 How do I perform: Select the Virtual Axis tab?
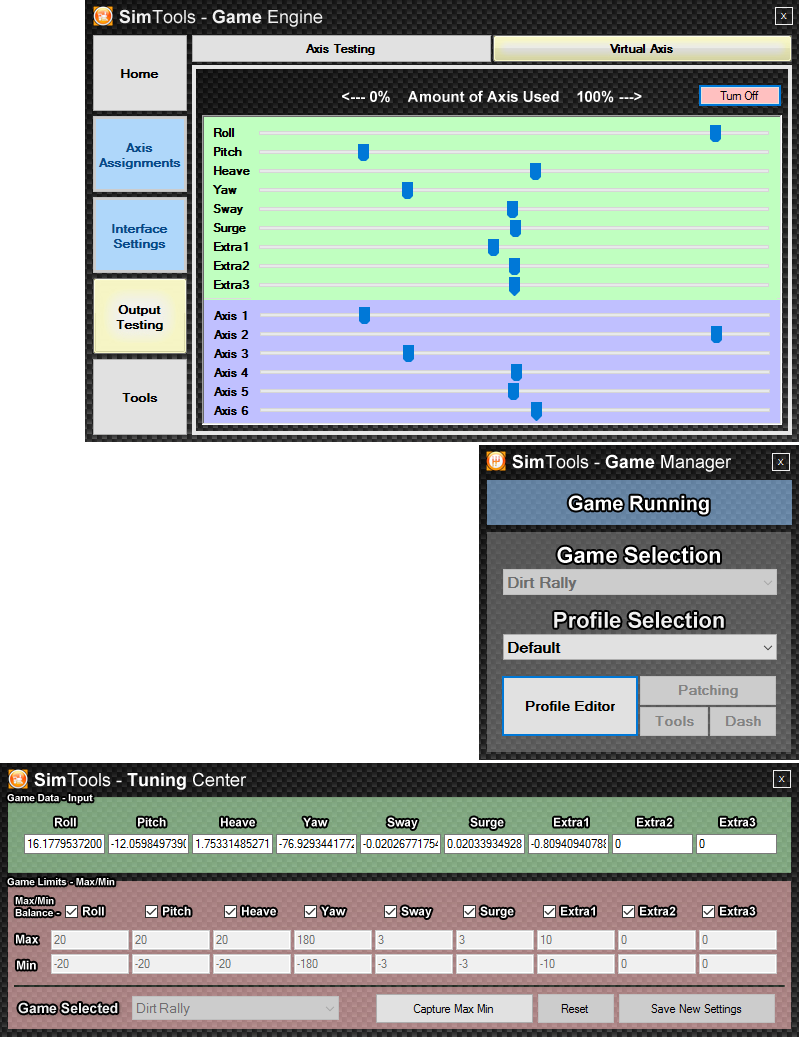pyautogui.click(x=641, y=48)
